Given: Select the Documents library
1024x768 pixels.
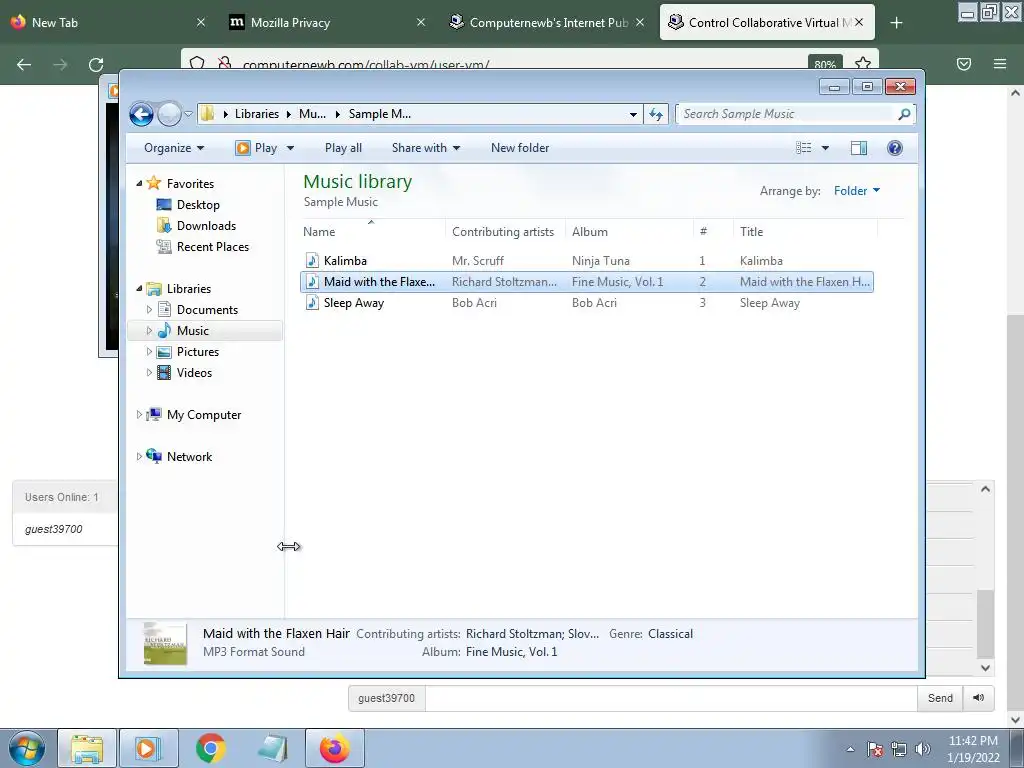Looking at the screenshot, I should [x=207, y=310].
